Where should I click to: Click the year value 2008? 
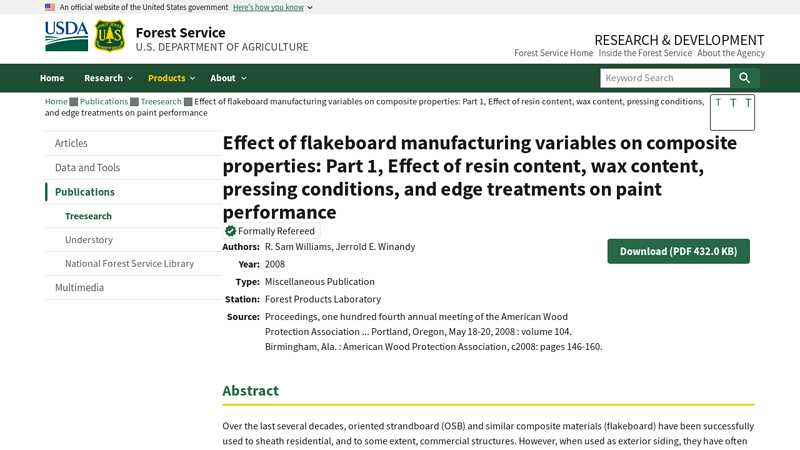tap(275, 264)
